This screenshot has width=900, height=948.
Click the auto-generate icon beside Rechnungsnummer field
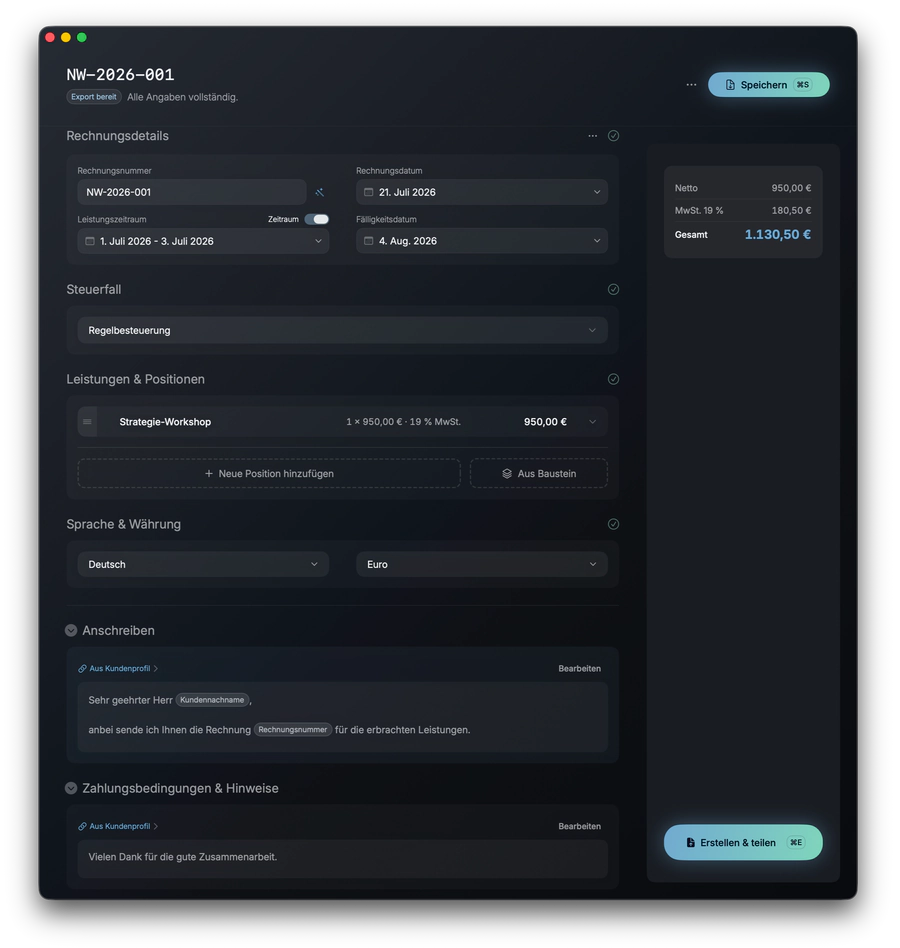[319, 192]
